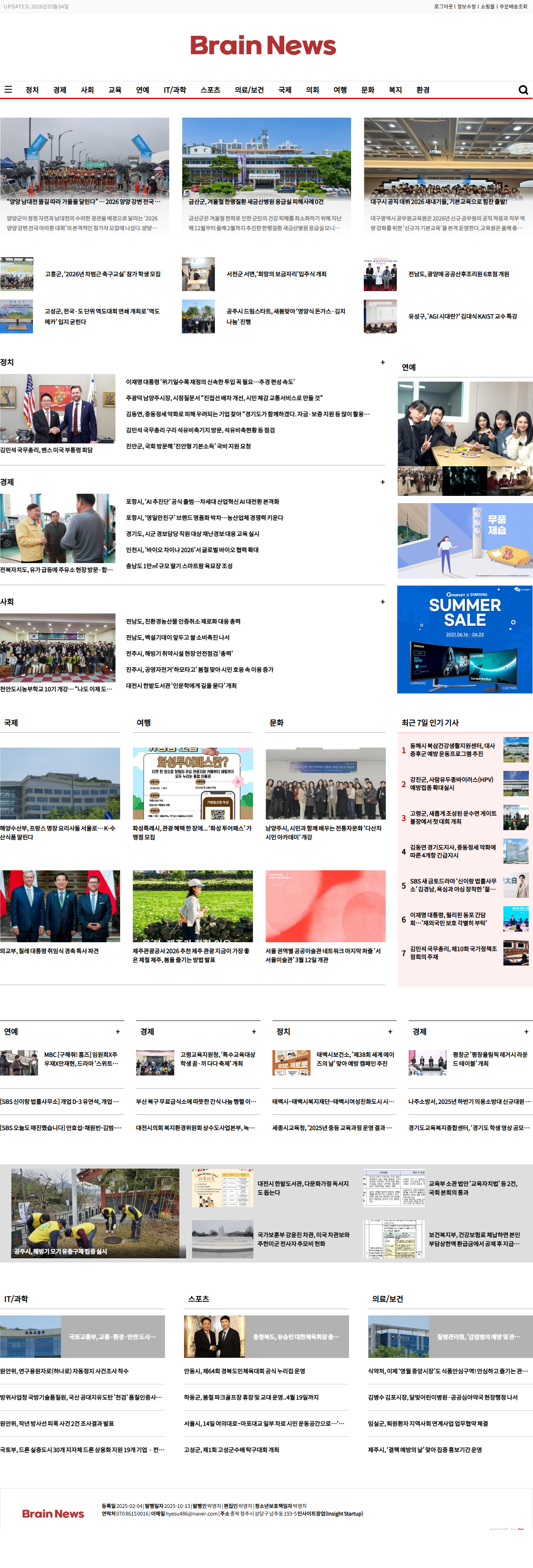Expand the 사회 section plus icon

click(x=382, y=601)
